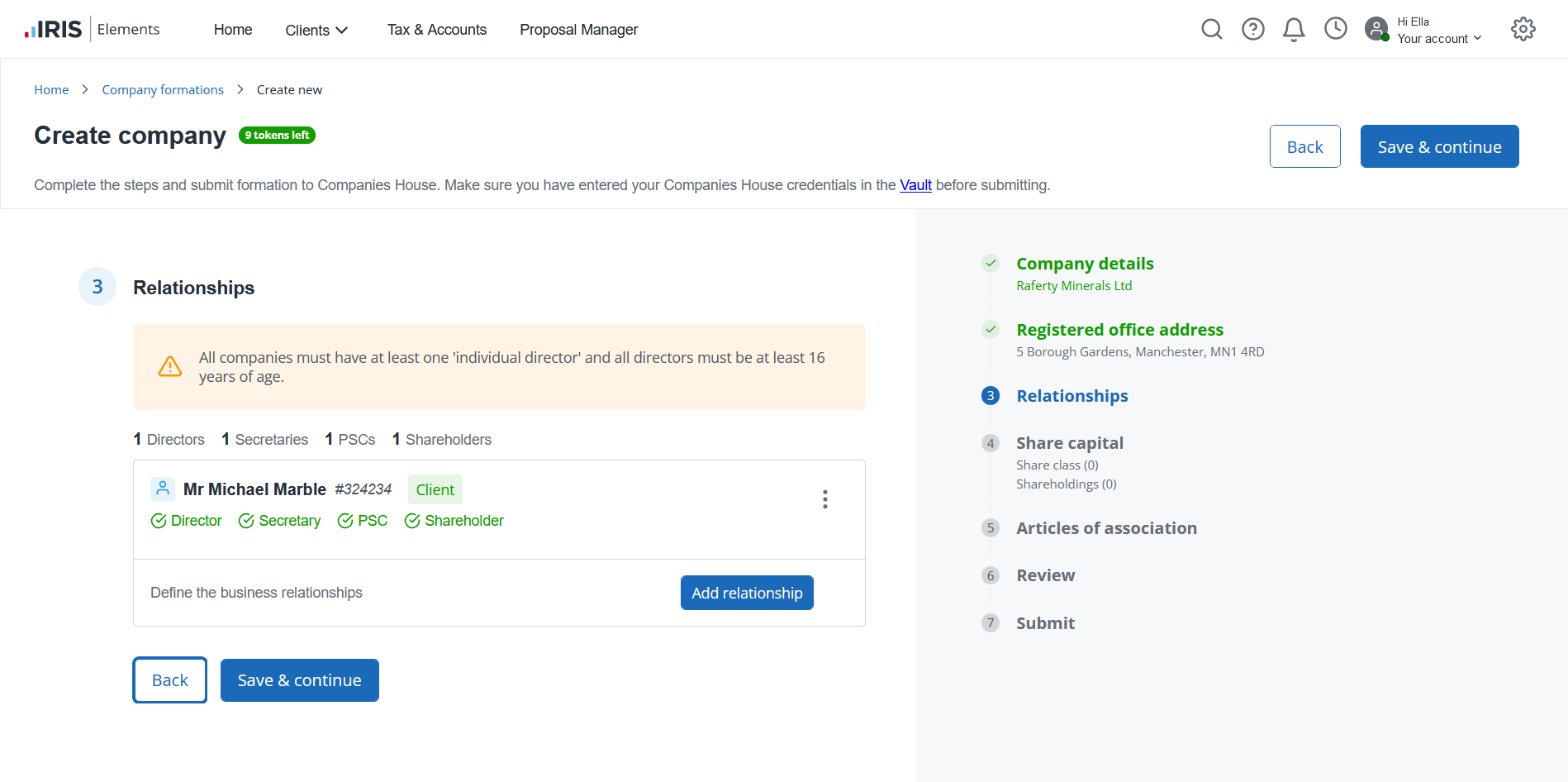Click the Secretary role checkmark

point(246,521)
